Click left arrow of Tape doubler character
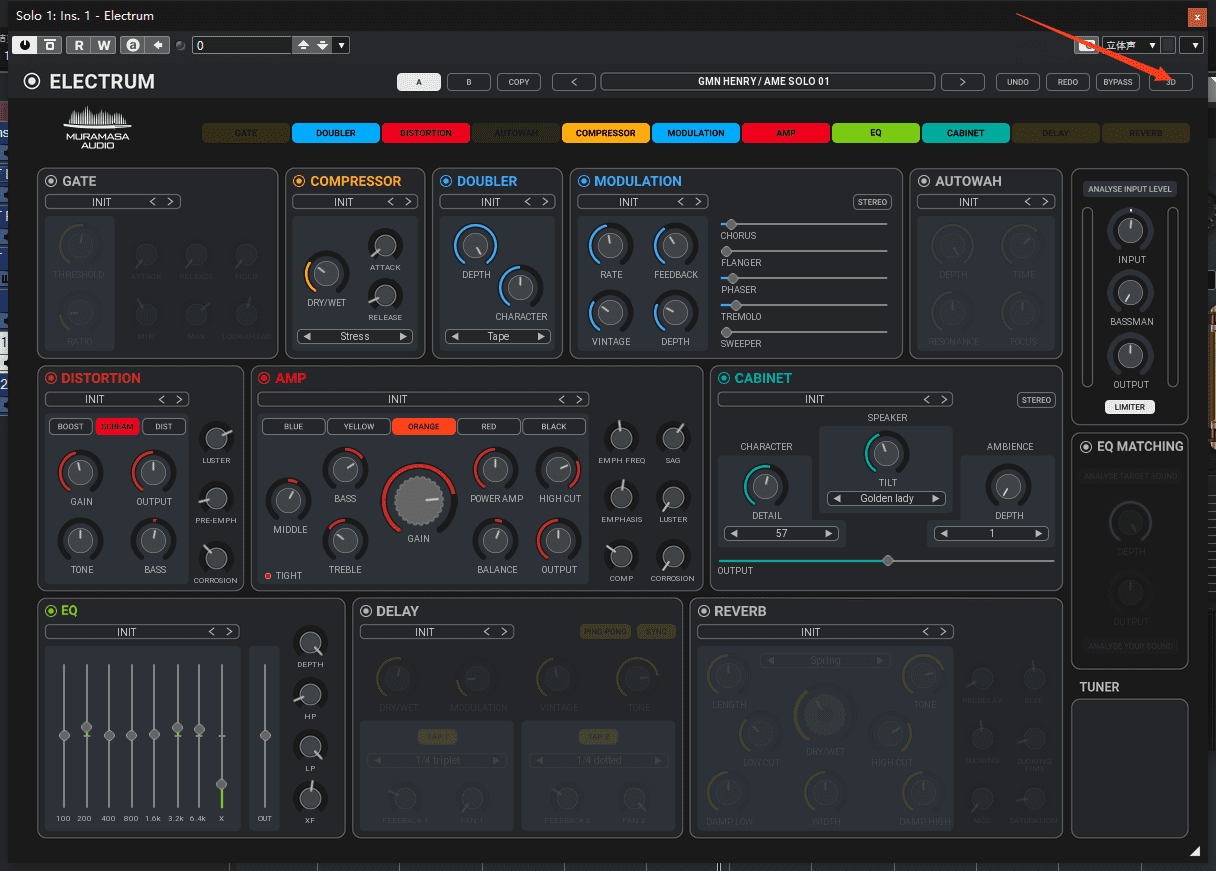The image size is (1216, 871). [455, 337]
